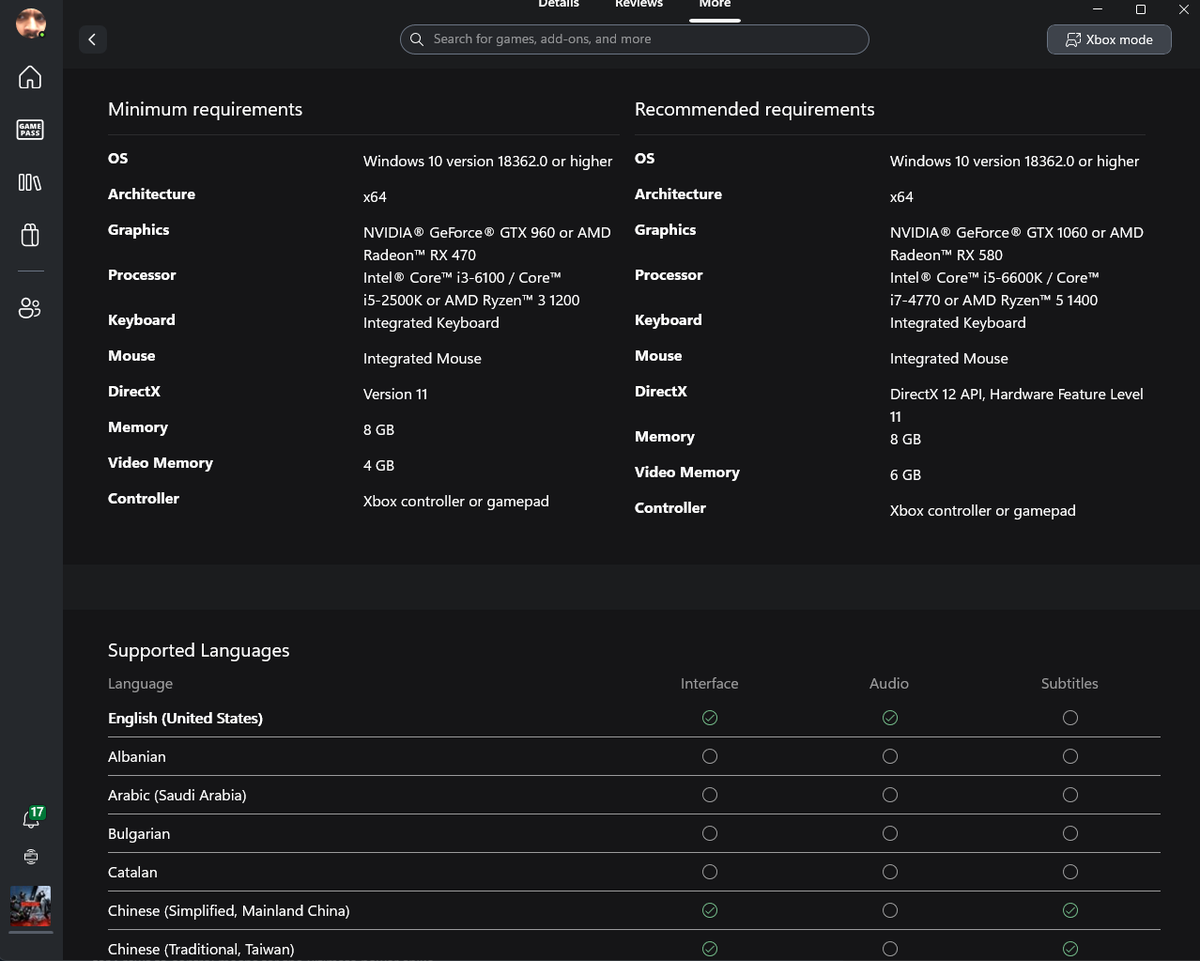Viewport: 1200px width, 961px height.
Task: Click the Albanian language row label
Action: click(137, 757)
